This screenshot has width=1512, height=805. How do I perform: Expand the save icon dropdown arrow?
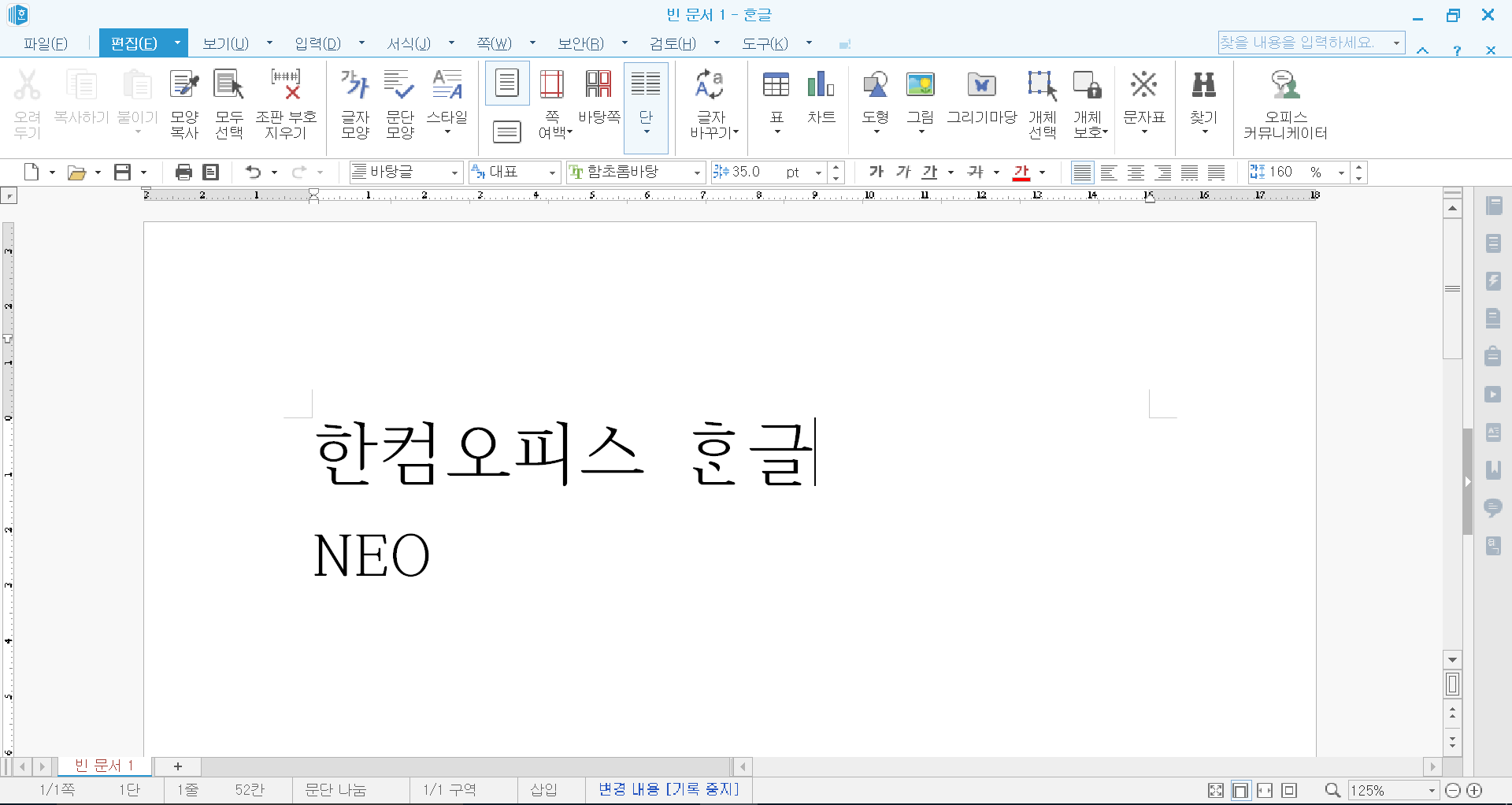click(143, 172)
